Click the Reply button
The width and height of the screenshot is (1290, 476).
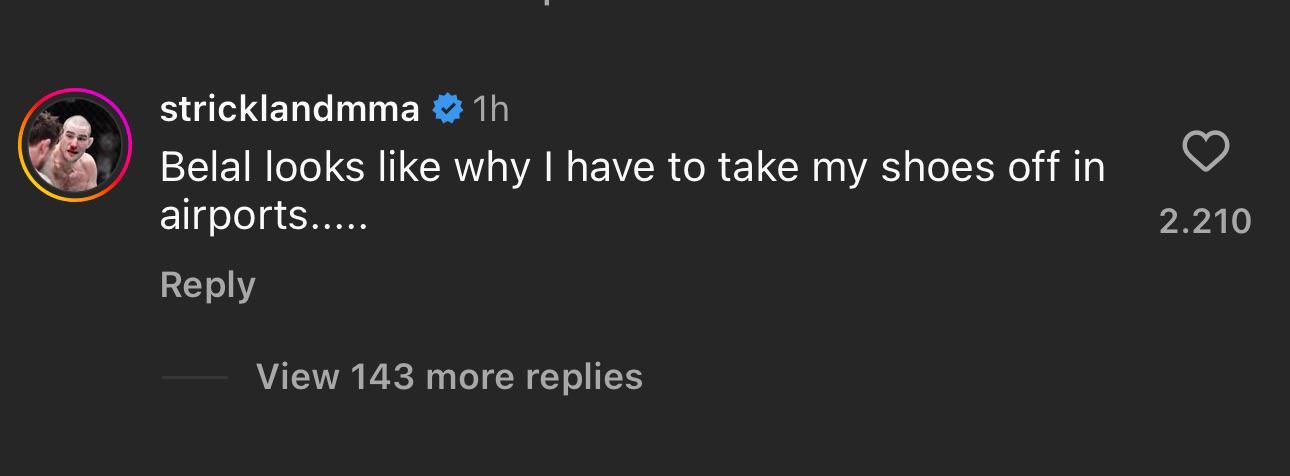tap(207, 285)
